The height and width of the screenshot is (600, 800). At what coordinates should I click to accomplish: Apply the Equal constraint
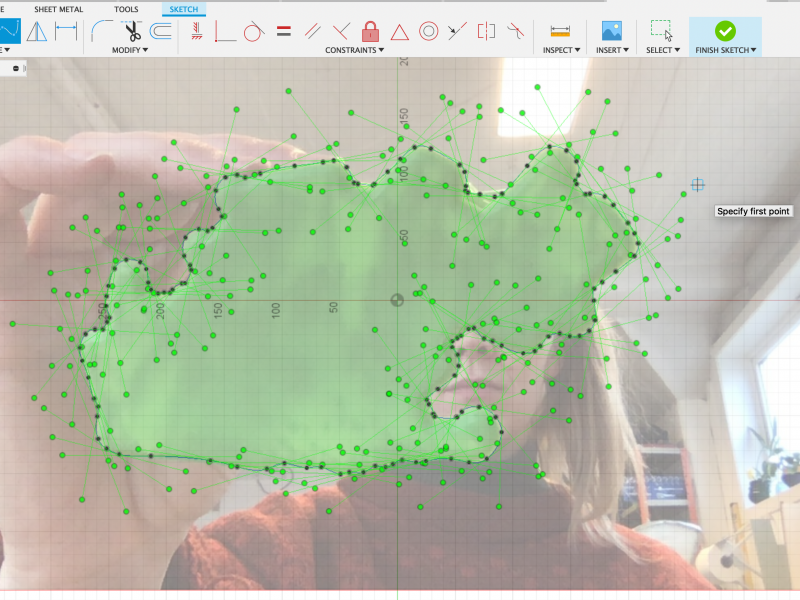283,30
